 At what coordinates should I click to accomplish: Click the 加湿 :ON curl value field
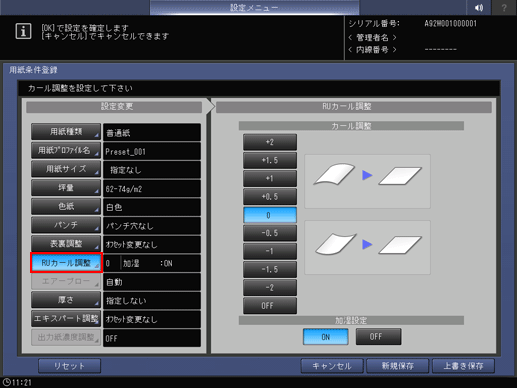152,263
